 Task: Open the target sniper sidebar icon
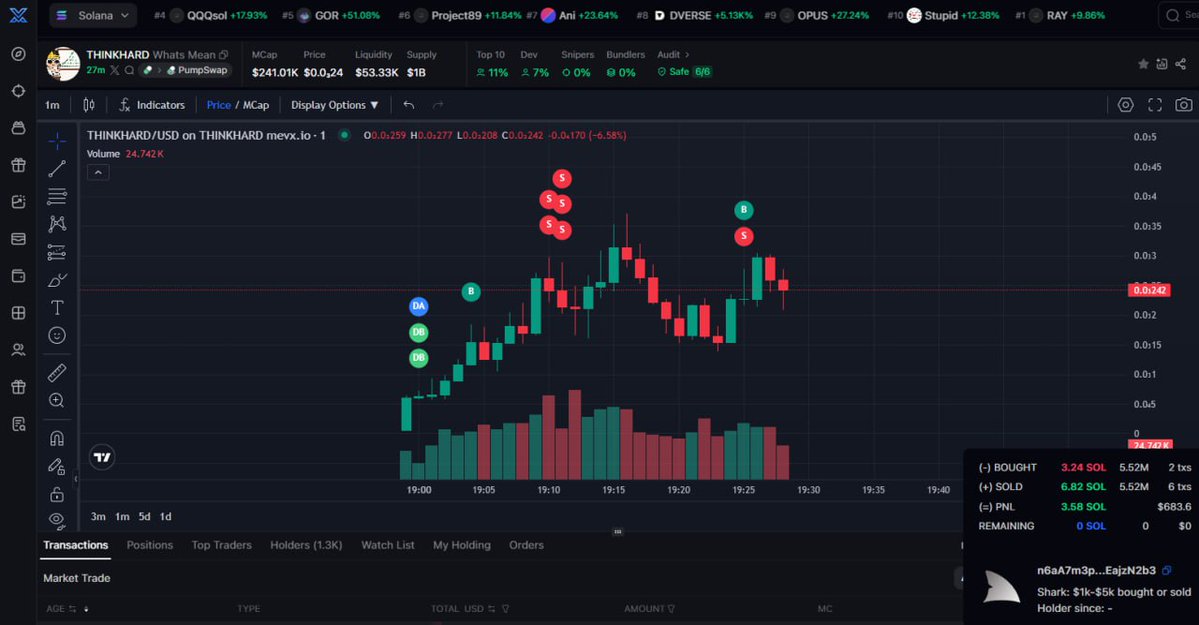(x=18, y=91)
